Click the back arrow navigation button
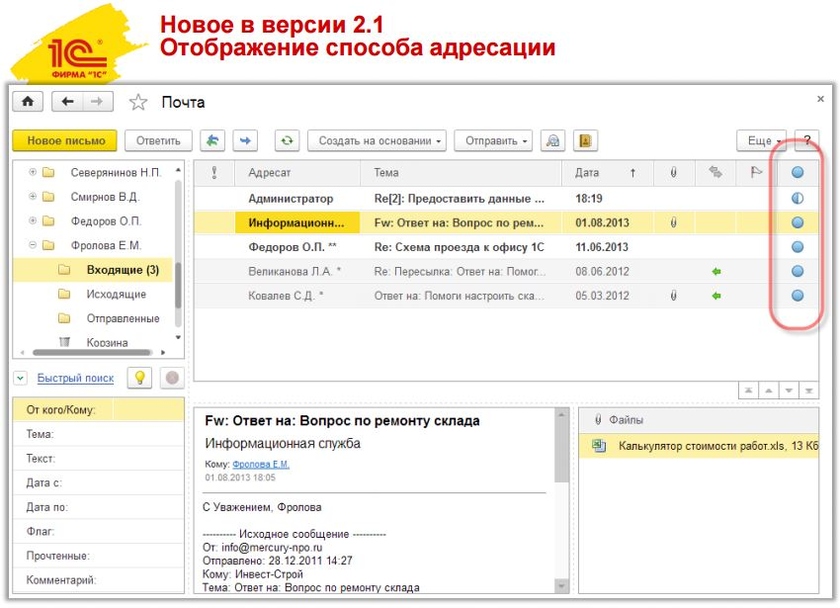The image size is (840, 608). point(68,102)
